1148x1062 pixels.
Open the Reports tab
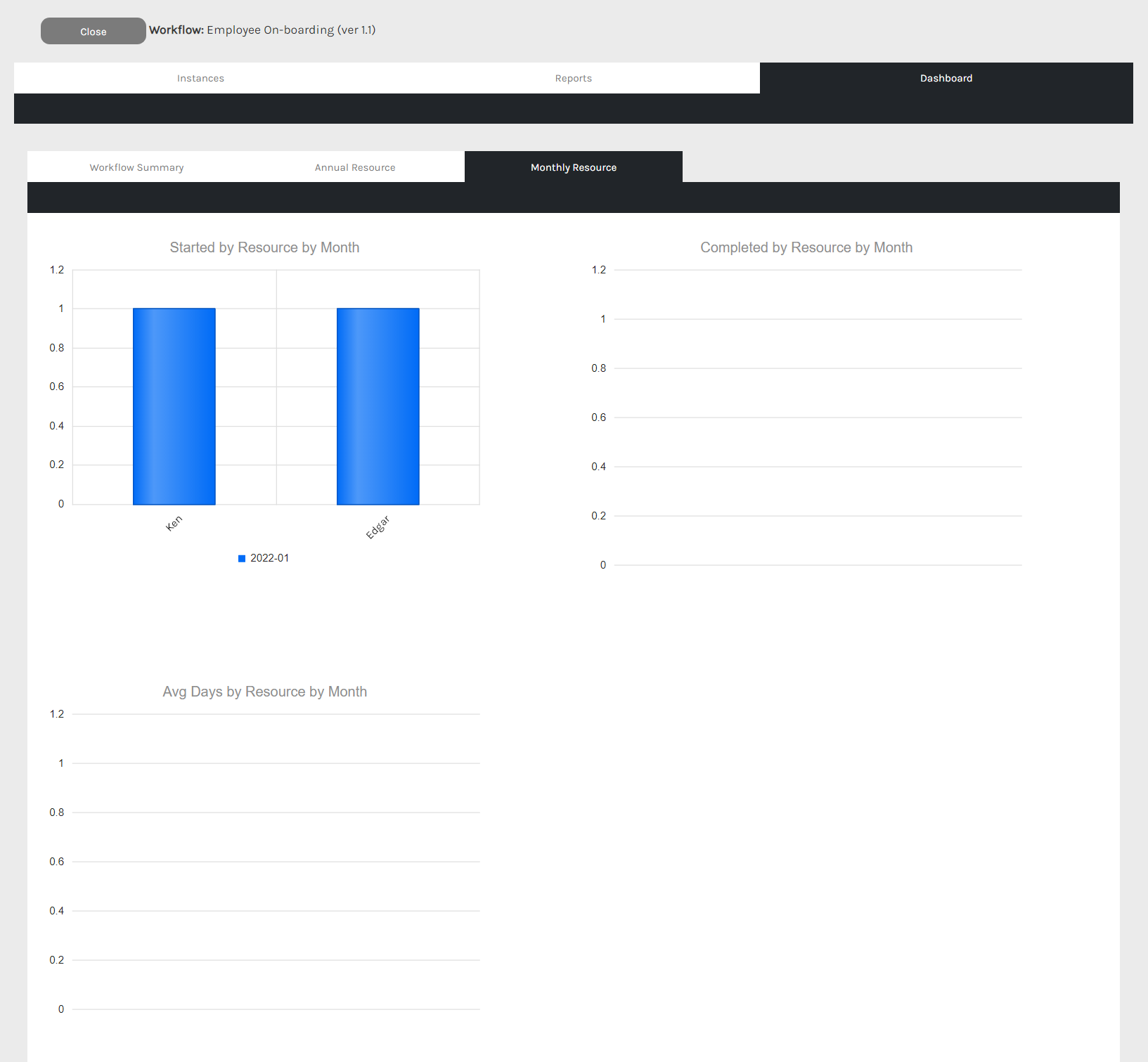pyautogui.click(x=573, y=78)
